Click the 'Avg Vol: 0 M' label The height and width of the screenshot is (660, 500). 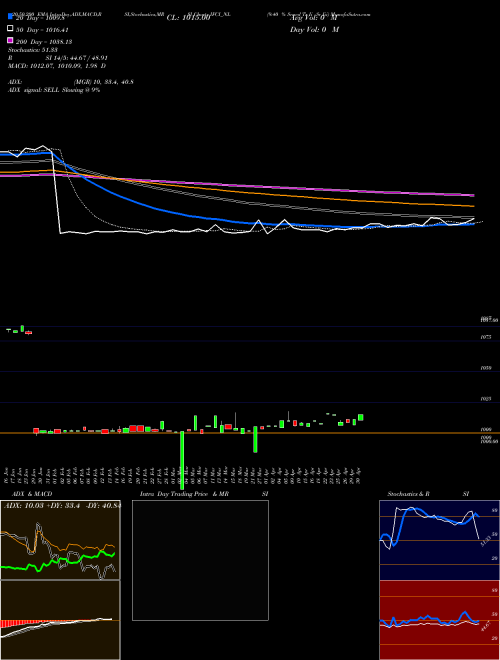pos(314,18)
